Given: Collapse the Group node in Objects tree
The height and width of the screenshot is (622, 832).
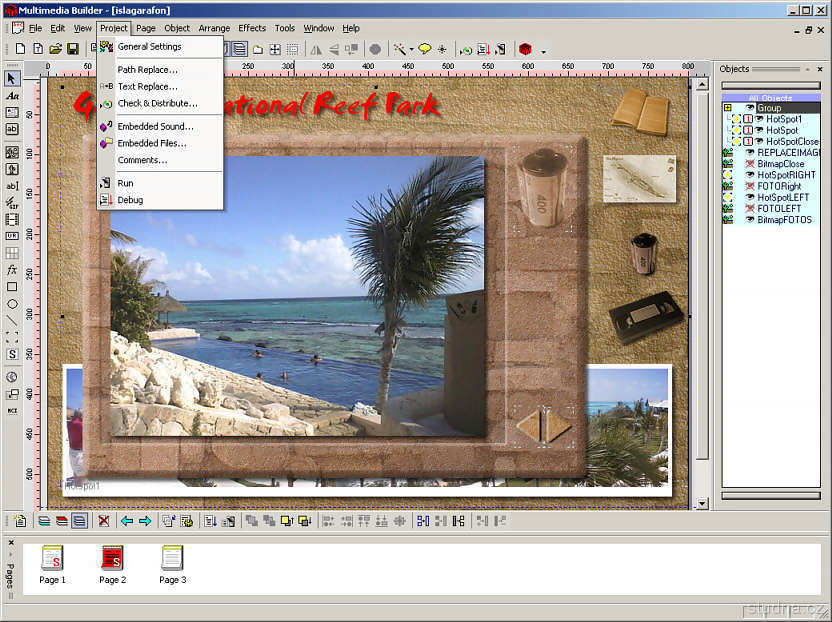Looking at the screenshot, I should [x=727, y=108].
